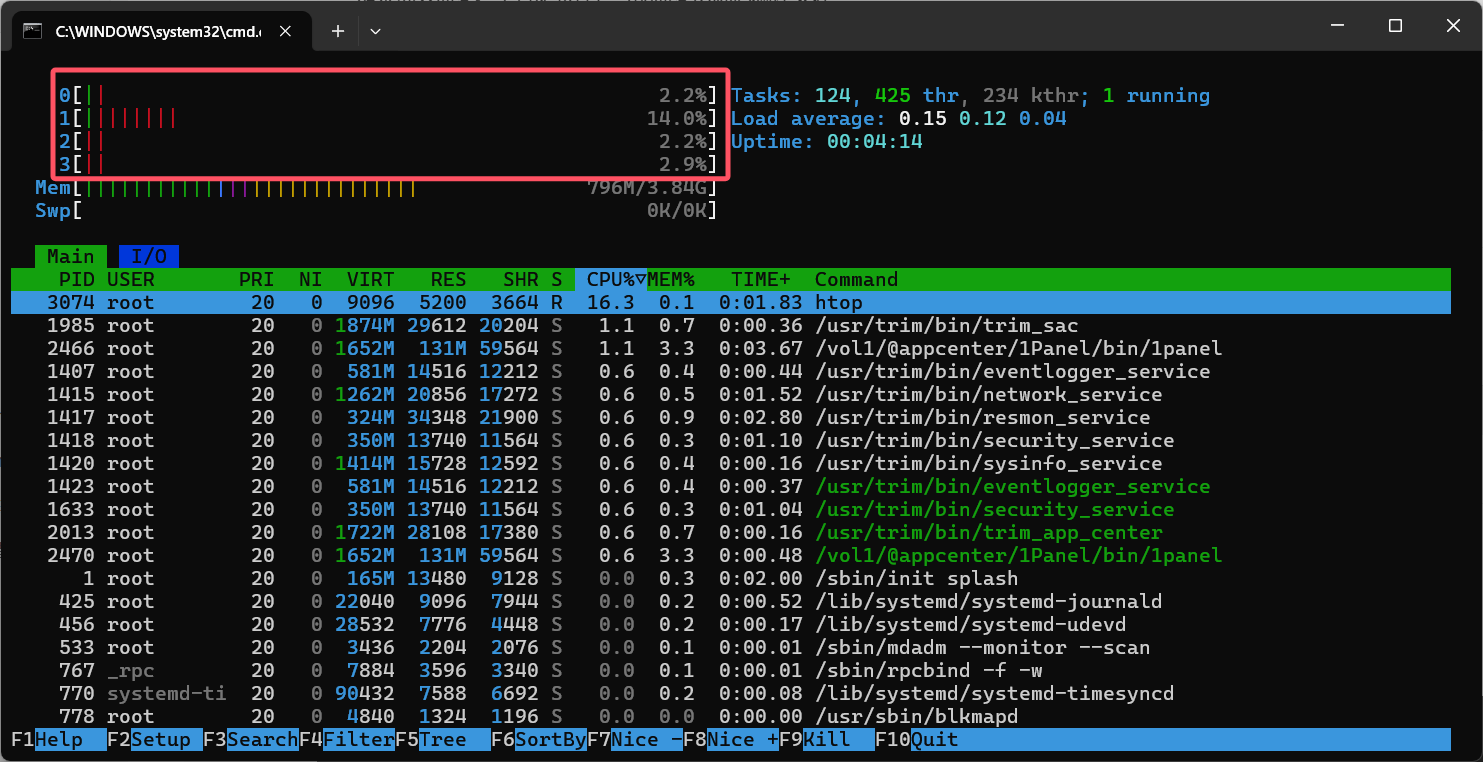This screenshot has width=1483, height=762.
Task: Sort by the SHR column header
Action: (x=521, y=279)
